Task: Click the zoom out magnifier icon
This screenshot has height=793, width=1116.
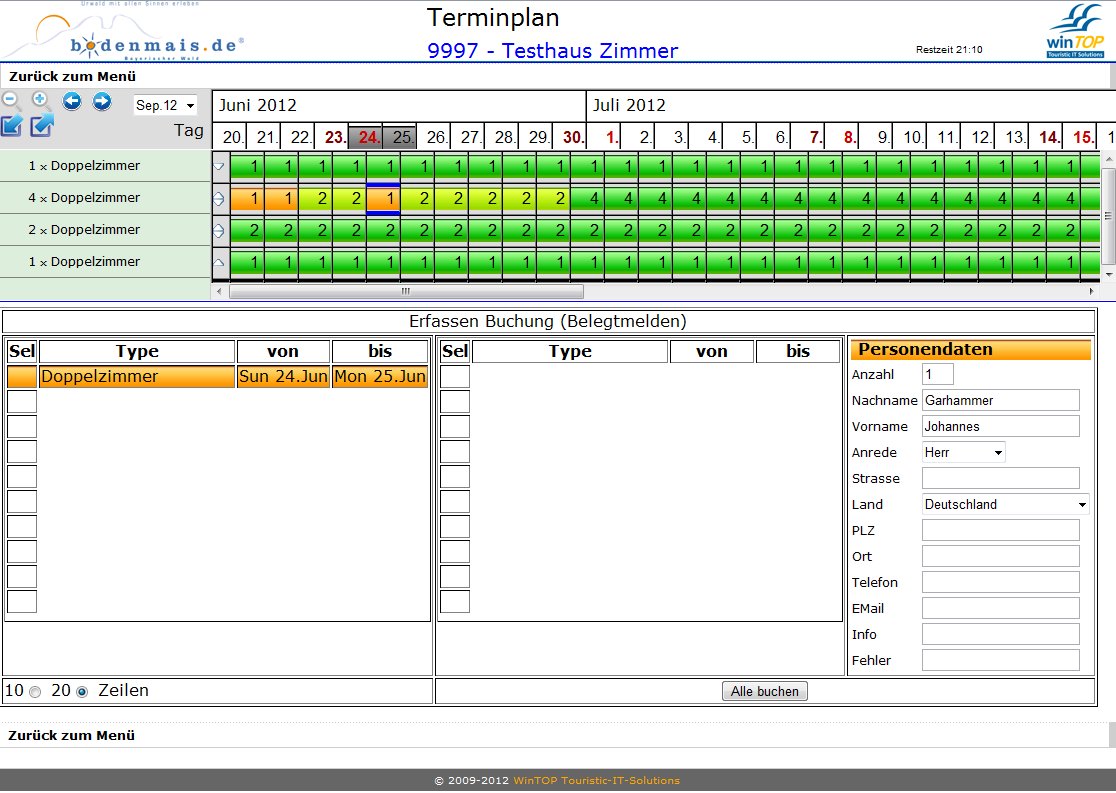Action: [11, 100]
